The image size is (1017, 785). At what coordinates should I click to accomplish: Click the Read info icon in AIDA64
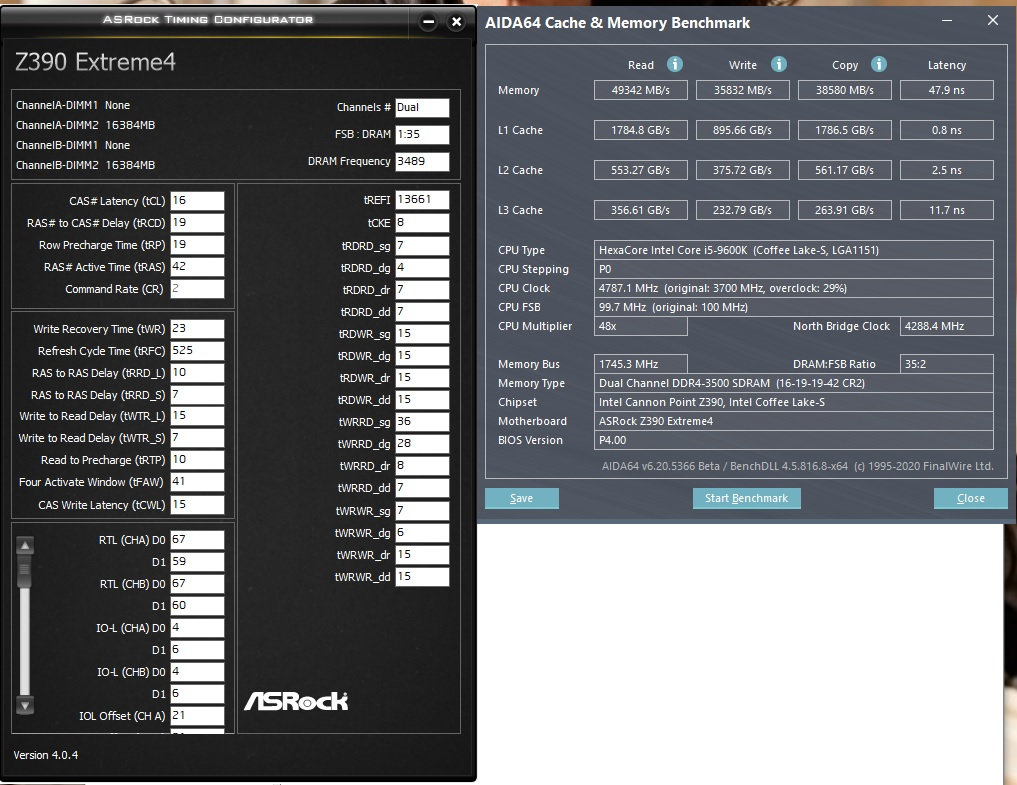coord(675,64)
